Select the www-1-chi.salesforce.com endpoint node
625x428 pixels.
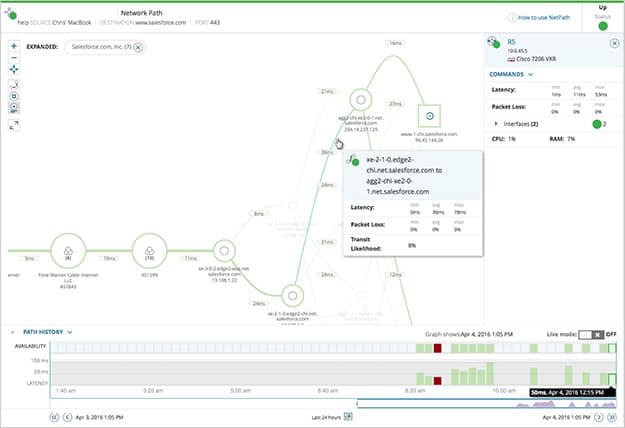coord(429,116)
